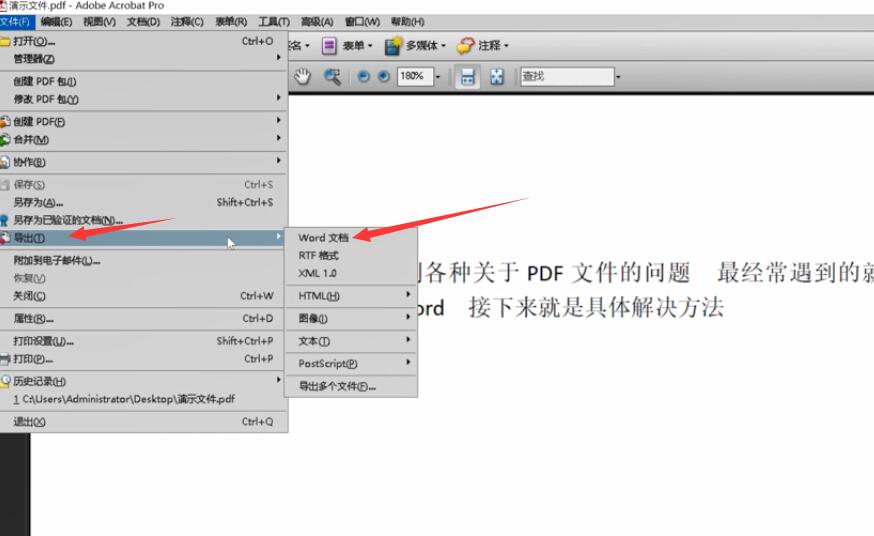Open the 高级(A) menu

(x=317, y=22)
